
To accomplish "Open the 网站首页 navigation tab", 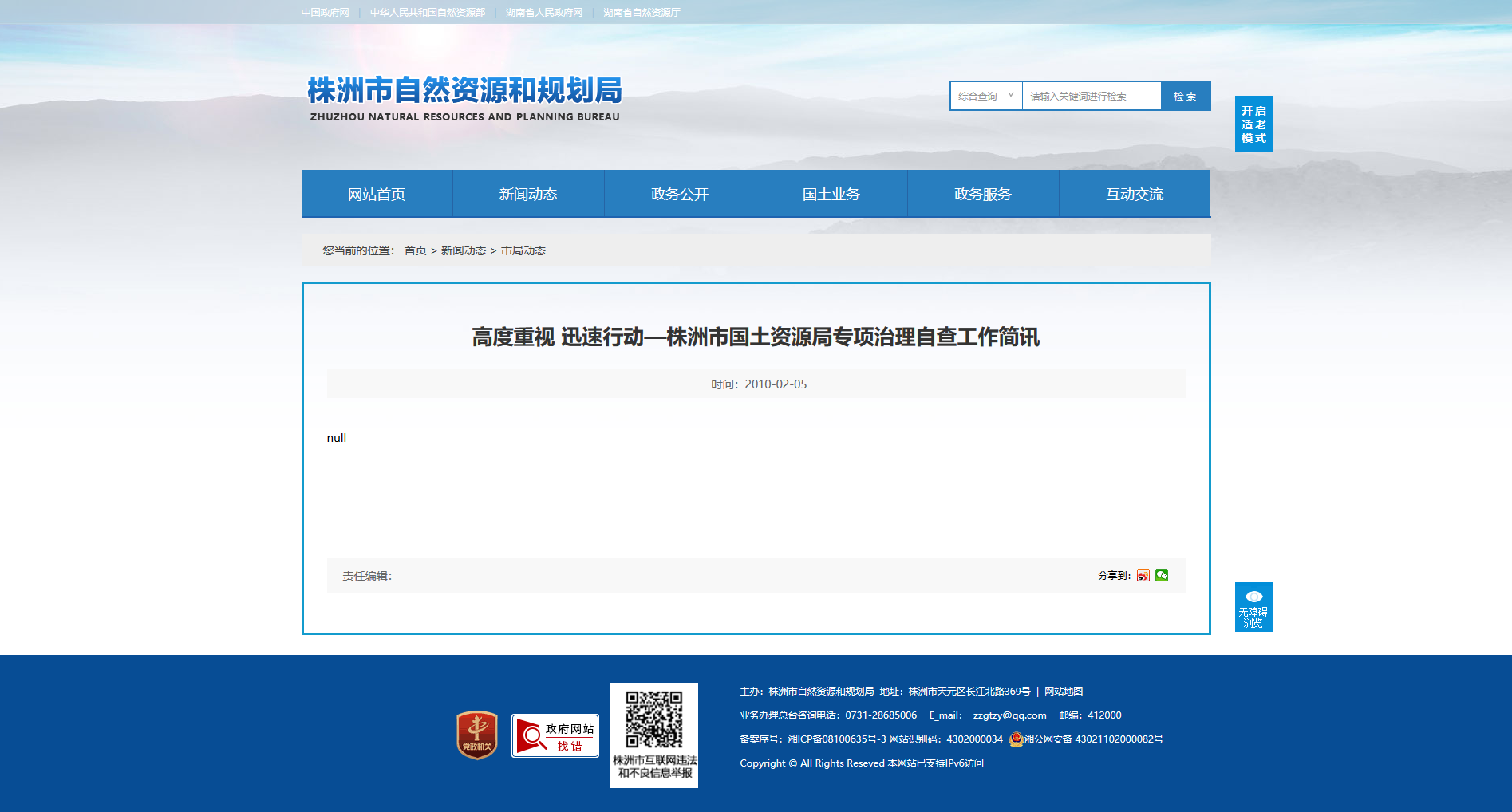I will (x=377, y=194).
